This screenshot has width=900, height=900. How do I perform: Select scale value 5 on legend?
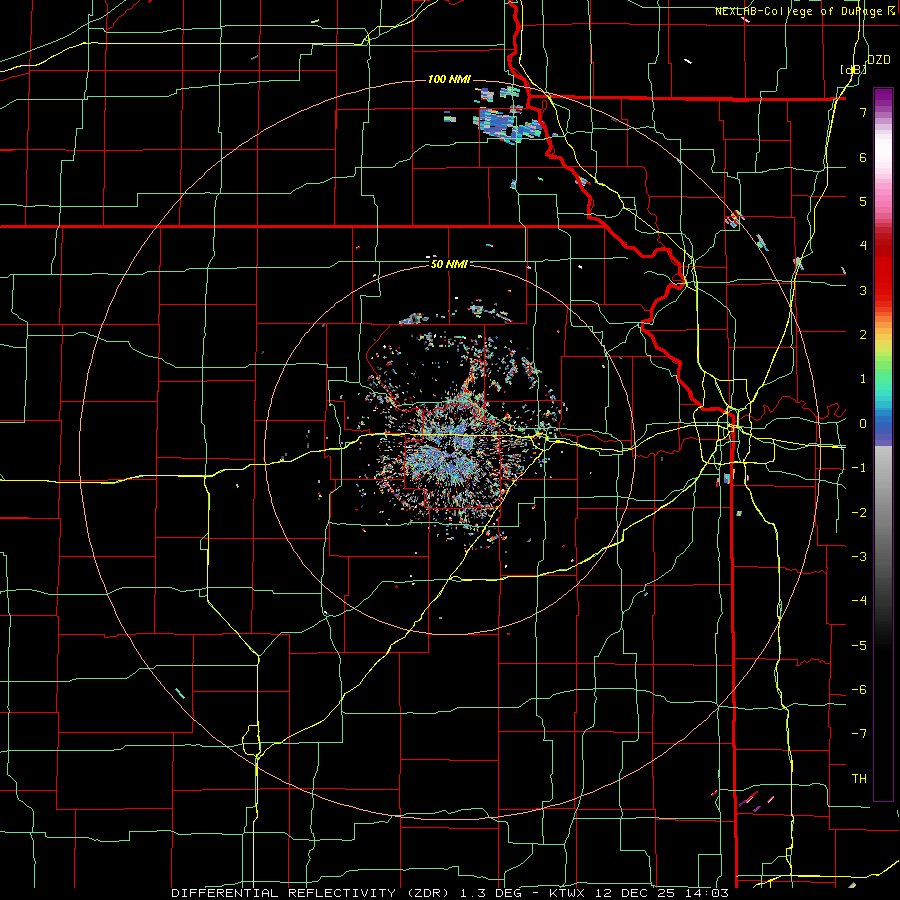[863, 201]
